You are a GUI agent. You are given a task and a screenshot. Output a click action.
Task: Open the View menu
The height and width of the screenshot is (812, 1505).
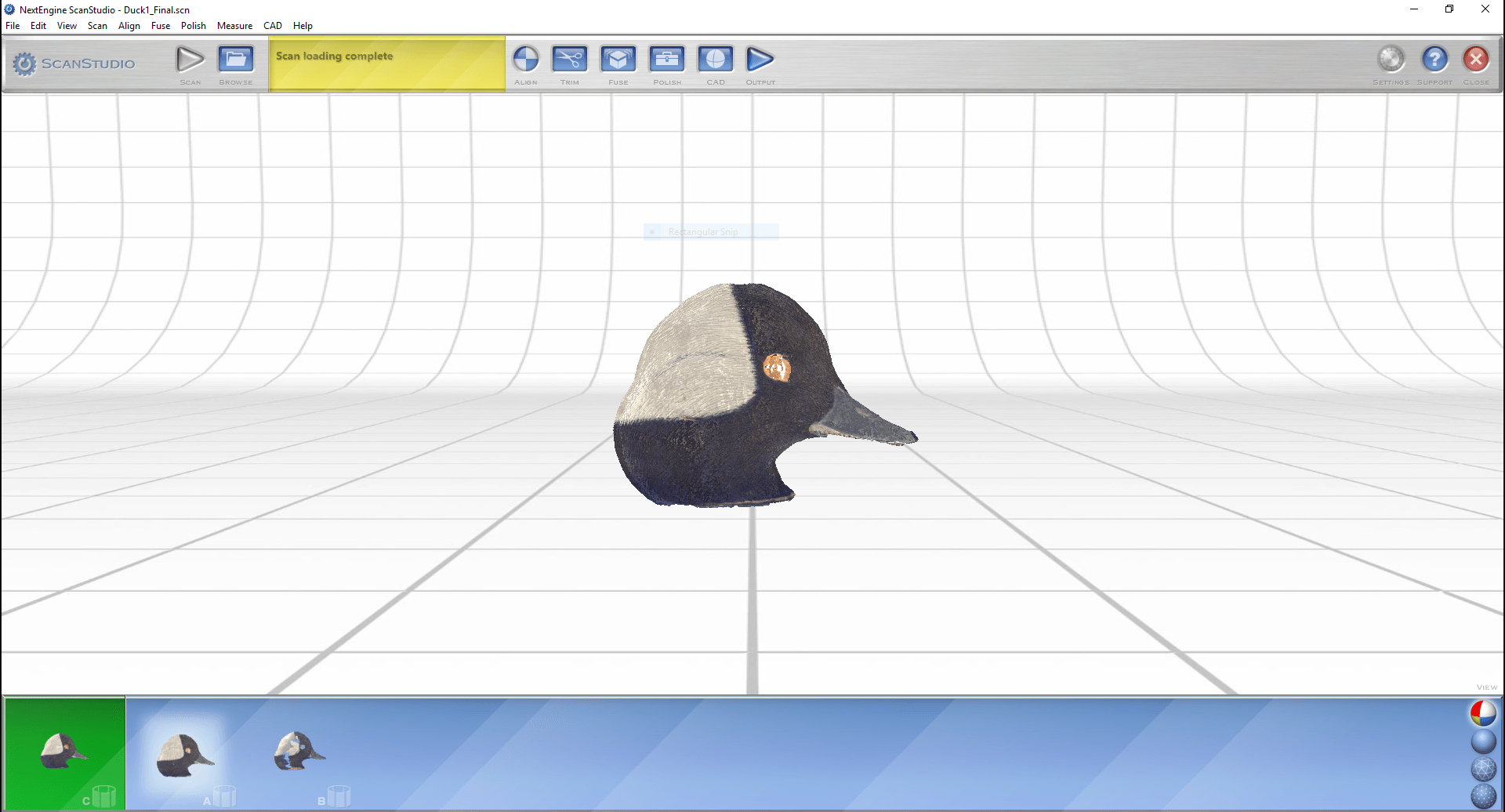pyautogui.click(x=67, y=26)
